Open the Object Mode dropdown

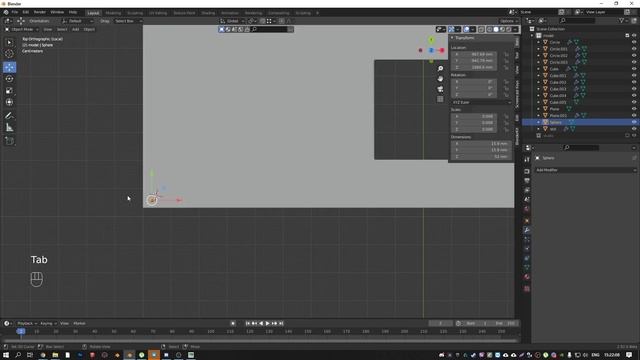point(22,29)
